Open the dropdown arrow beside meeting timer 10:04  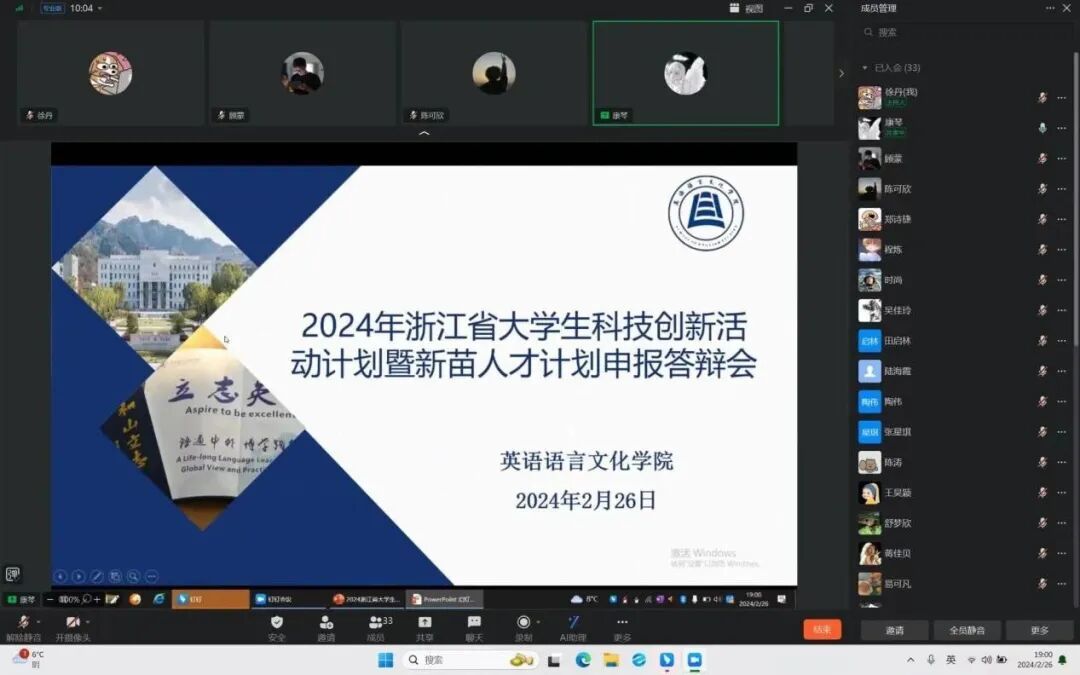[100, 9]
